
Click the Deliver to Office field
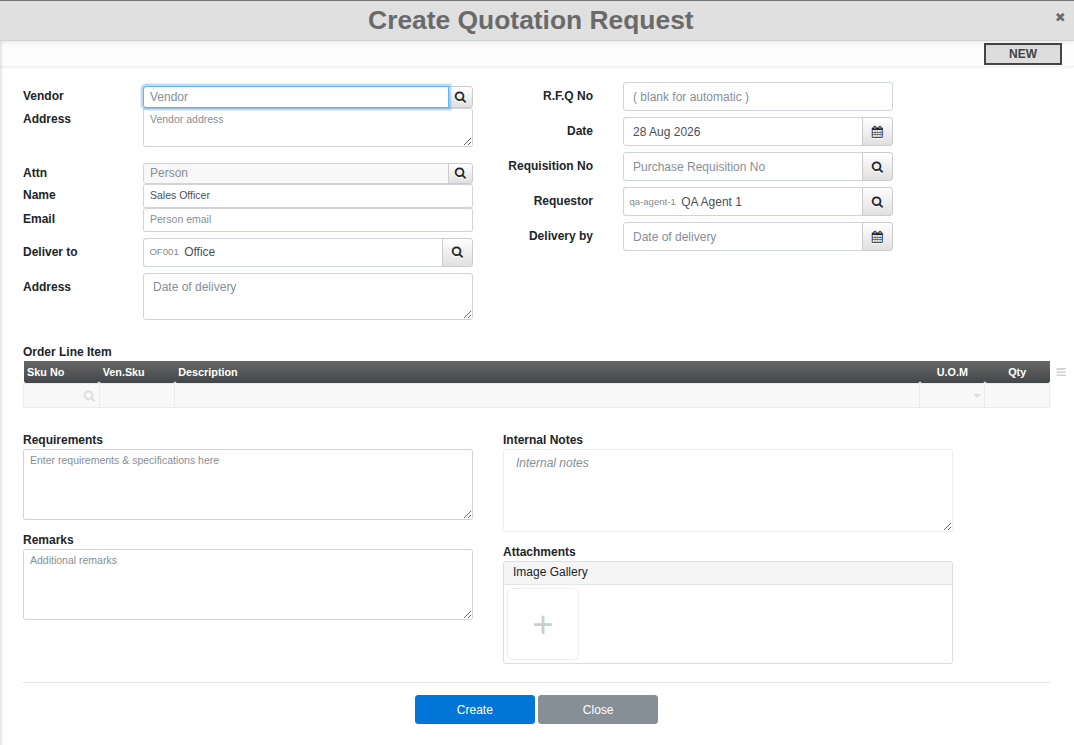293,253
